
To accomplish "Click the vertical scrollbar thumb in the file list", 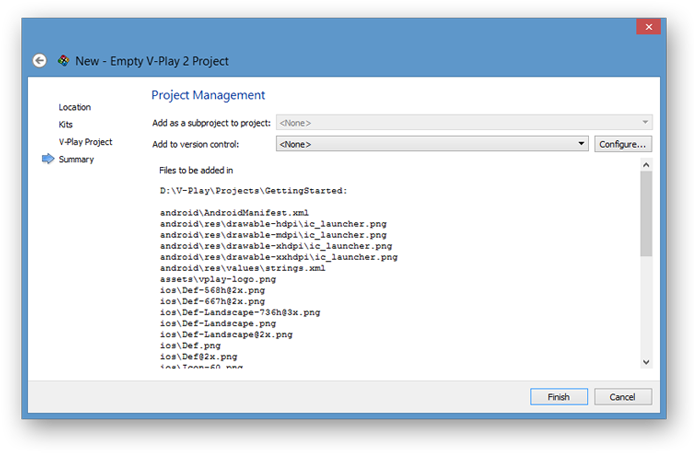I will click(x=646, y=213).
